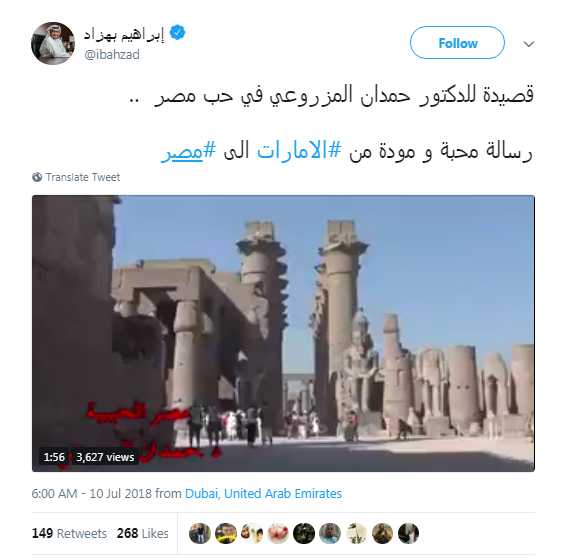
Task: Click the Translate Tweet link
Action: tap(83, 177)
